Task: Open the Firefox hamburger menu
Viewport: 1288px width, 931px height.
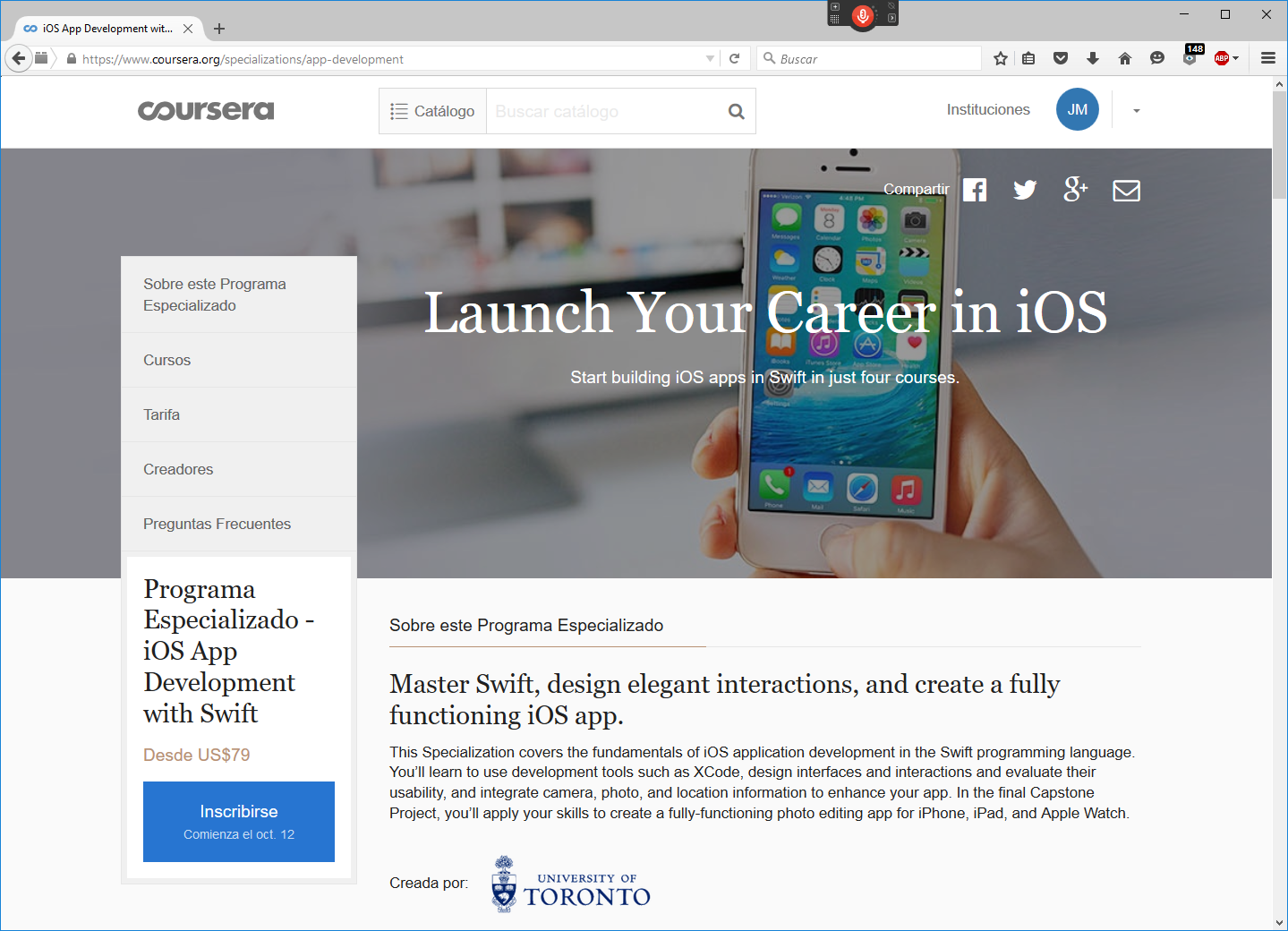Action: [x=1268, y=58]
